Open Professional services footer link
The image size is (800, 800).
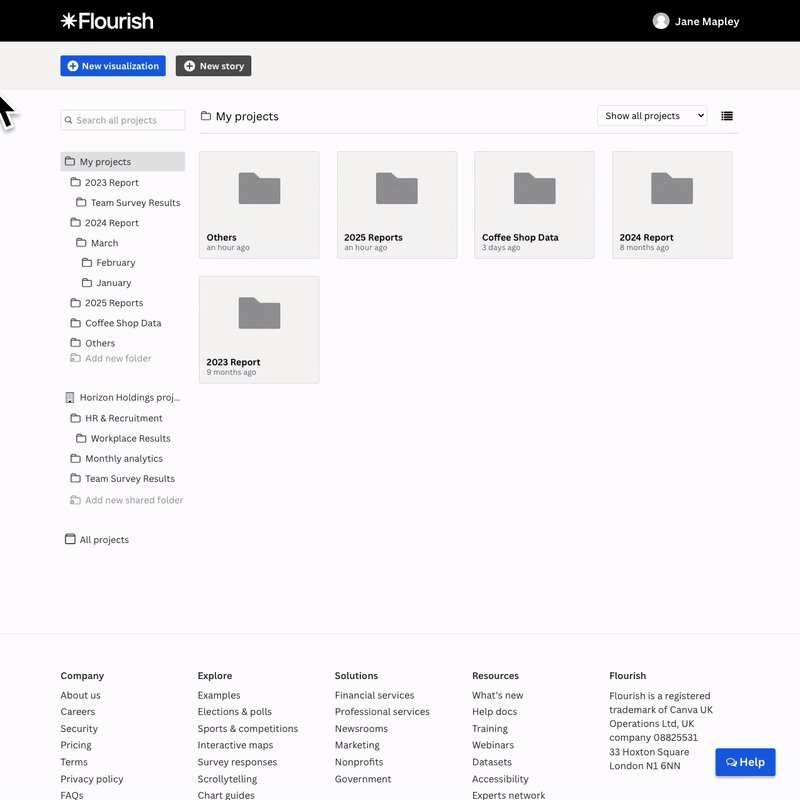point(382,712)
